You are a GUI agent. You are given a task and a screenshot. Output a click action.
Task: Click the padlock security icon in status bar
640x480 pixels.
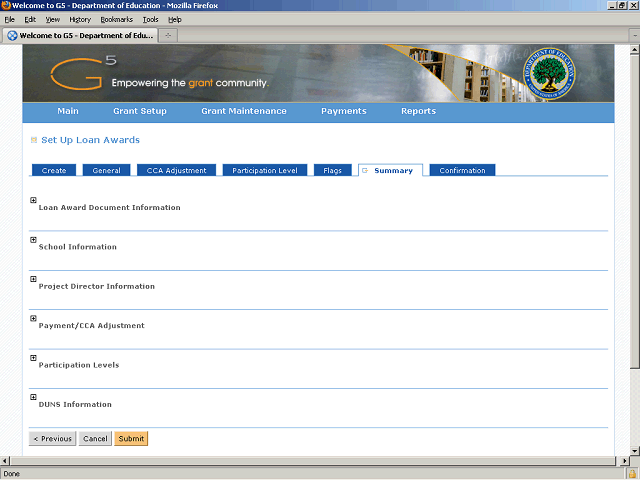pos(633,473)
